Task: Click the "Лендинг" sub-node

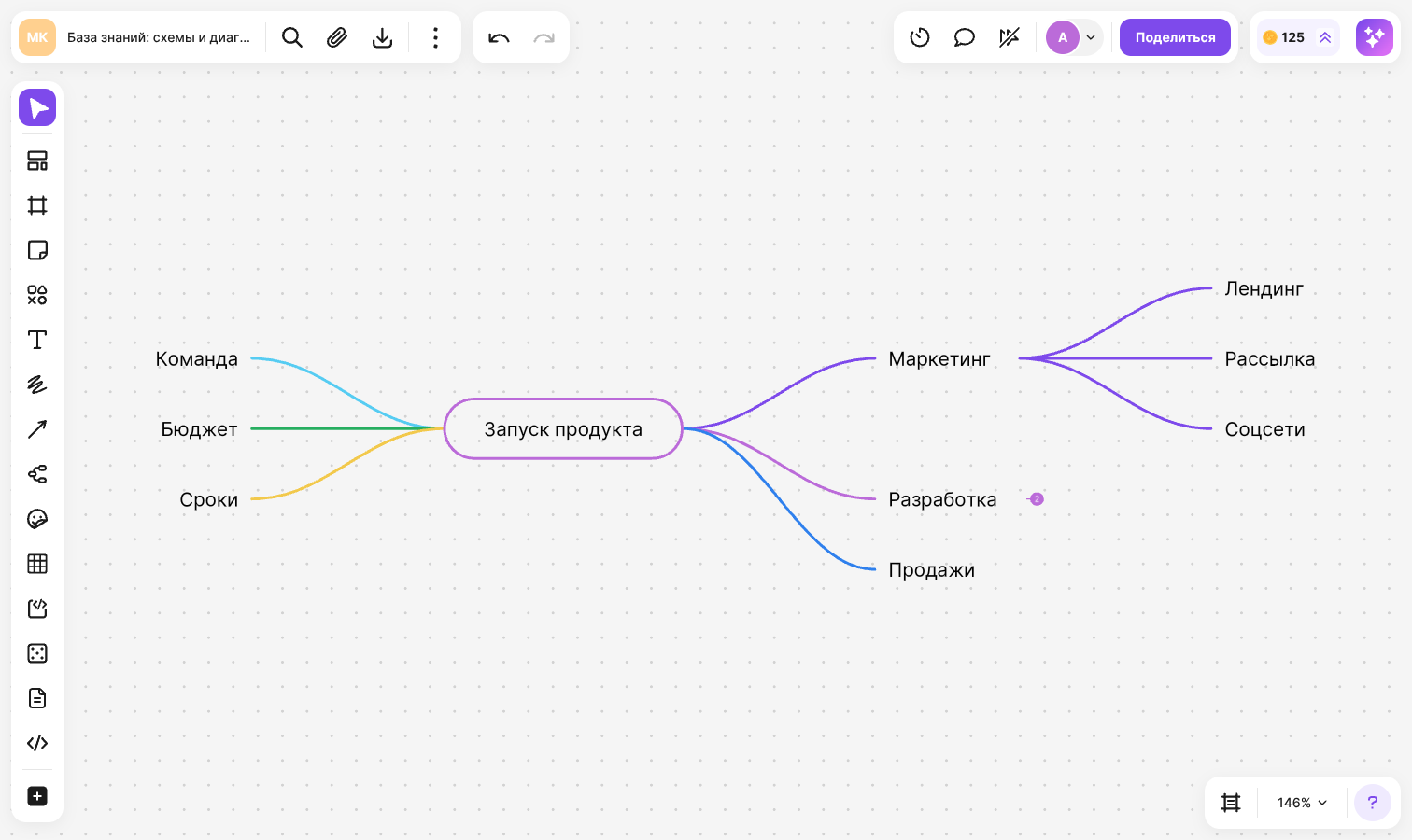Action: (x=1264, y=289)
